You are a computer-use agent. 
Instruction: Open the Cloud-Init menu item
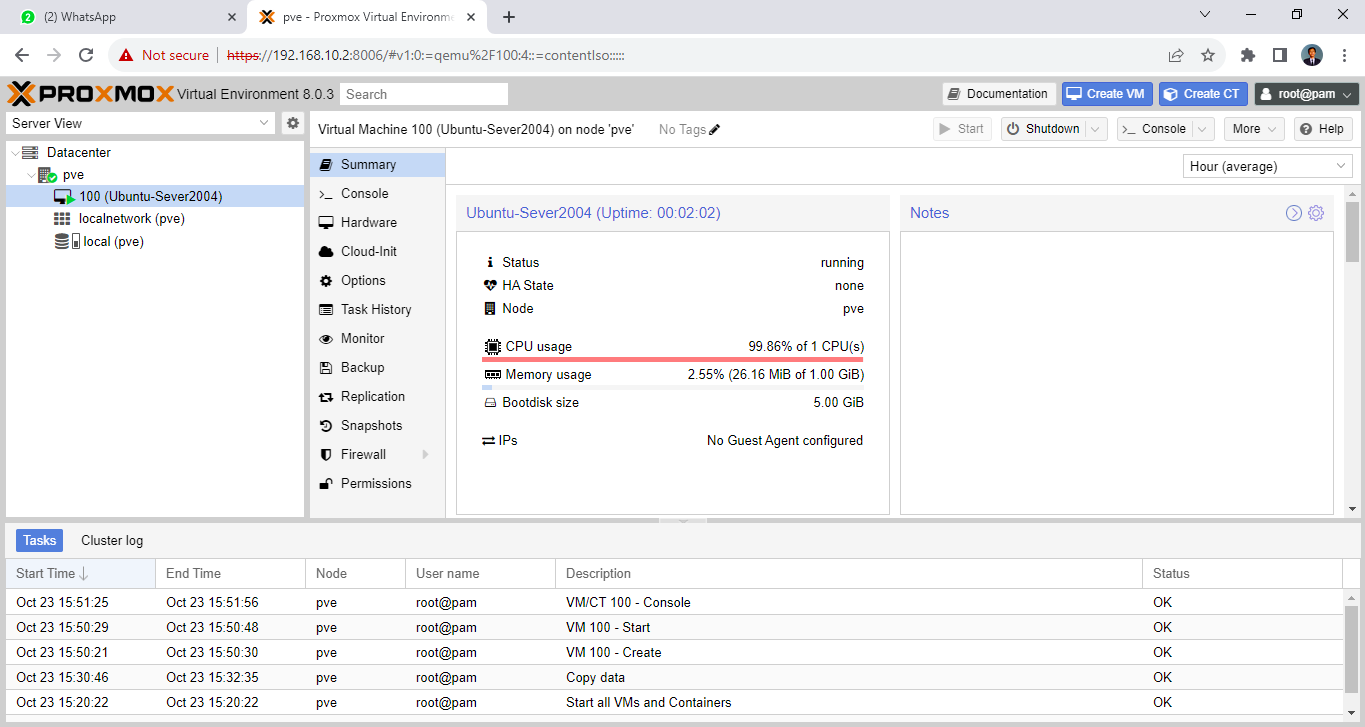pyautogui.click(x=377, y=252)
